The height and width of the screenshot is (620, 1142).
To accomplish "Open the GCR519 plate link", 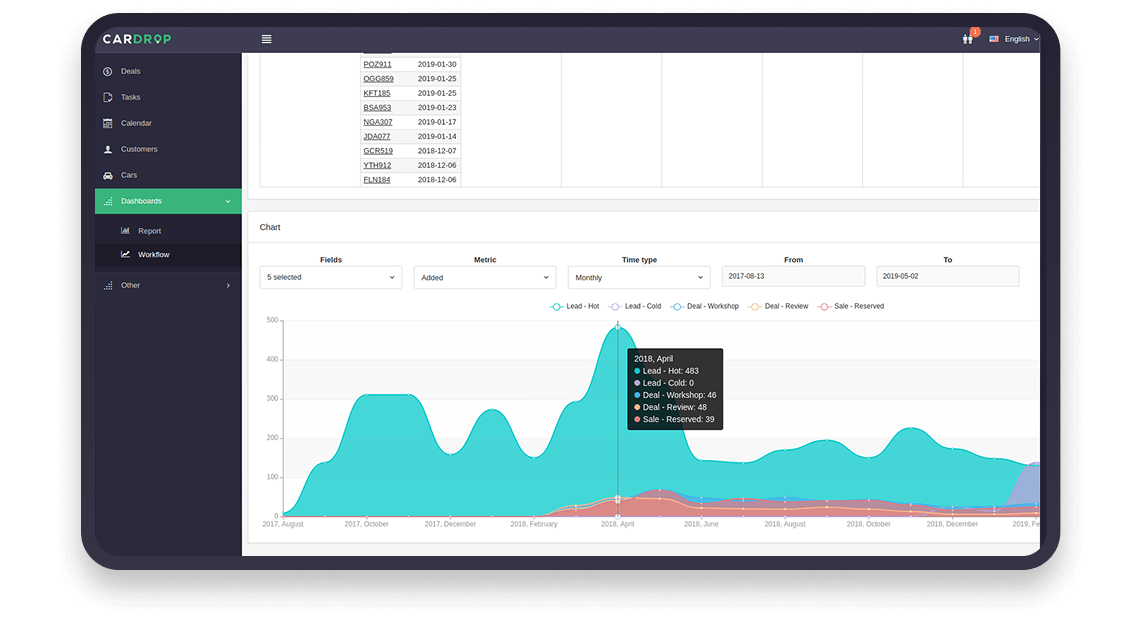I will point(377,151).
